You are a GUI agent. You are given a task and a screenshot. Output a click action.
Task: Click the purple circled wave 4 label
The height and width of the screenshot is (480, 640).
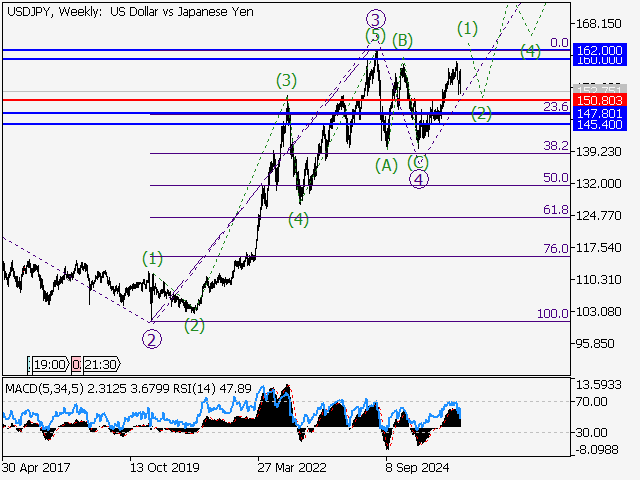420,179
